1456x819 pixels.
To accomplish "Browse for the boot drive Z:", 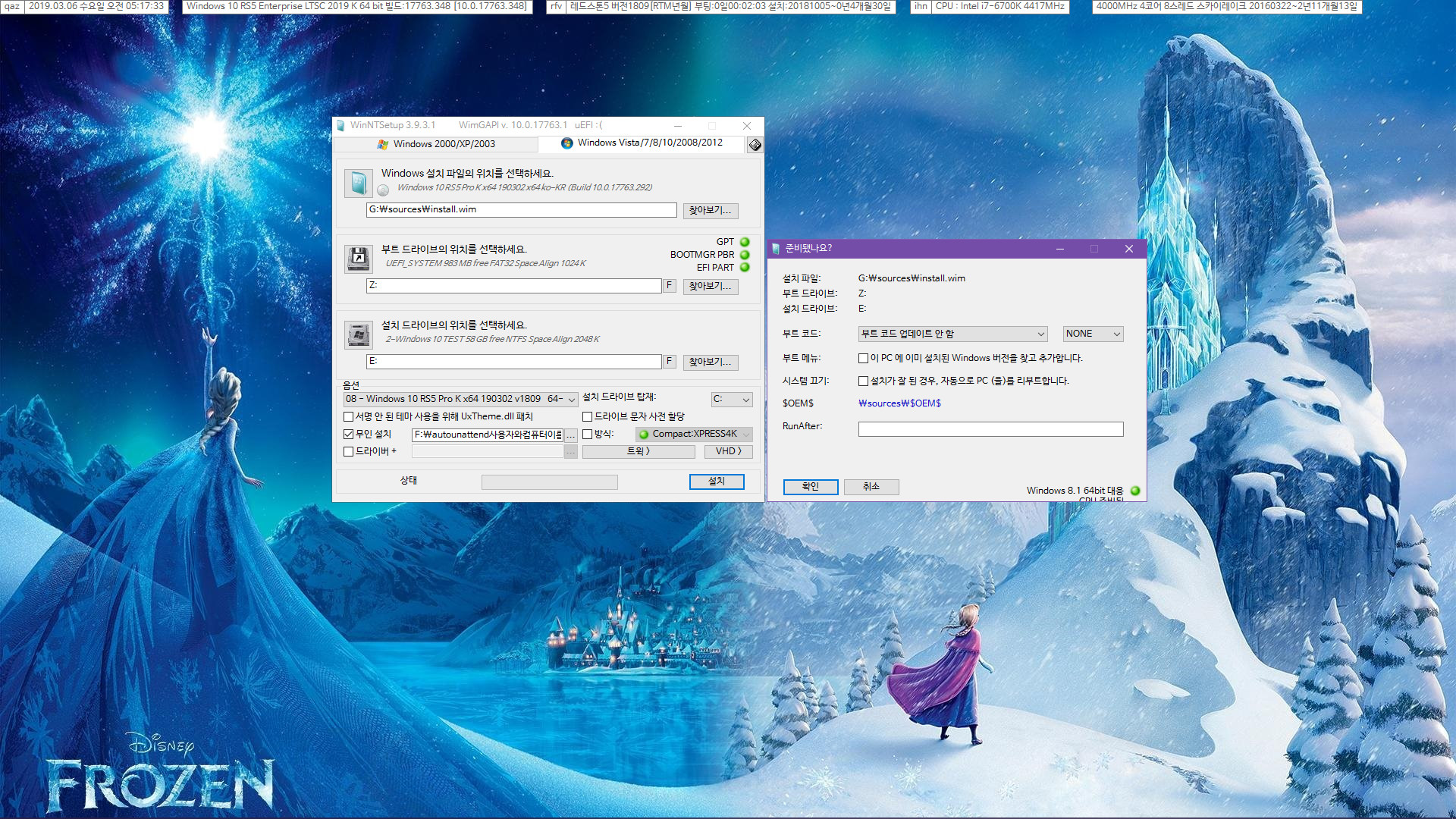I will pos(711,286).
